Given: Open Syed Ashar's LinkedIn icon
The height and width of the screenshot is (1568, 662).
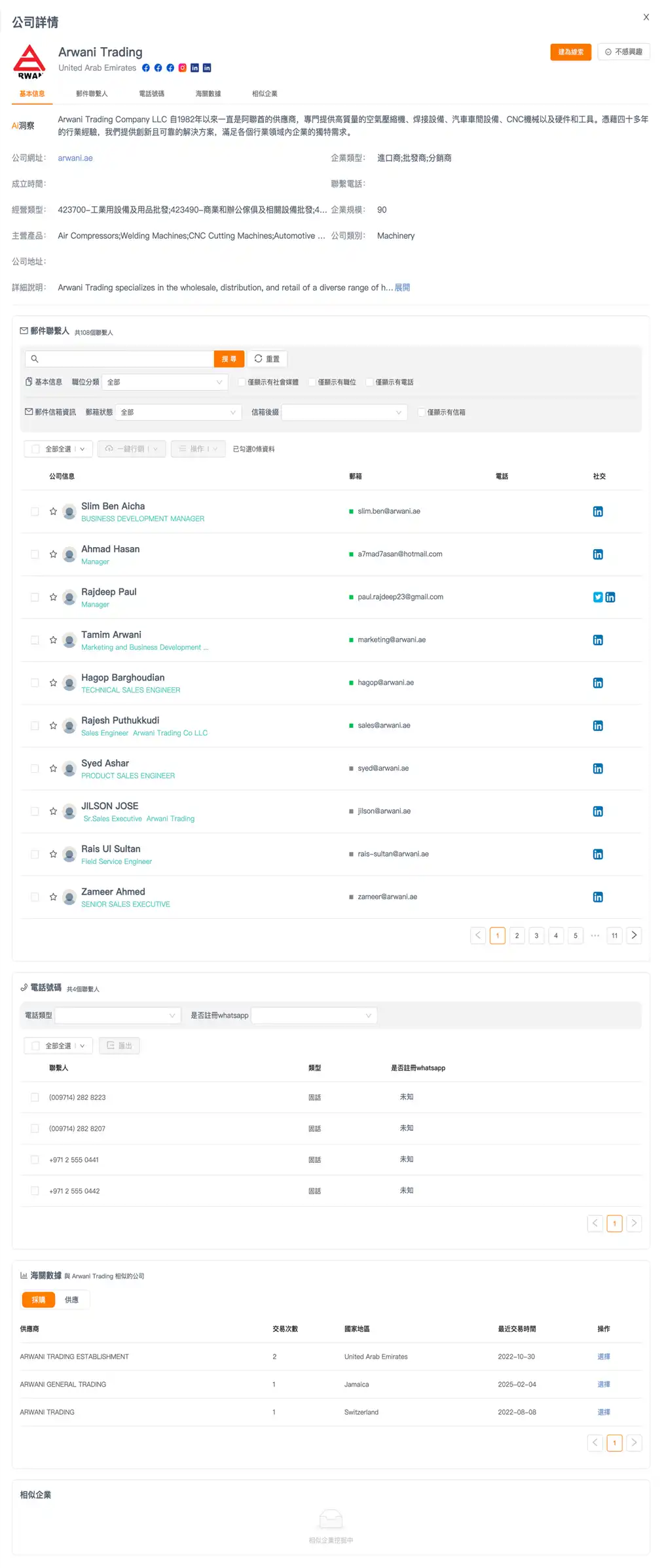Looking at the screenshot, I should click(x=598, y=768).
